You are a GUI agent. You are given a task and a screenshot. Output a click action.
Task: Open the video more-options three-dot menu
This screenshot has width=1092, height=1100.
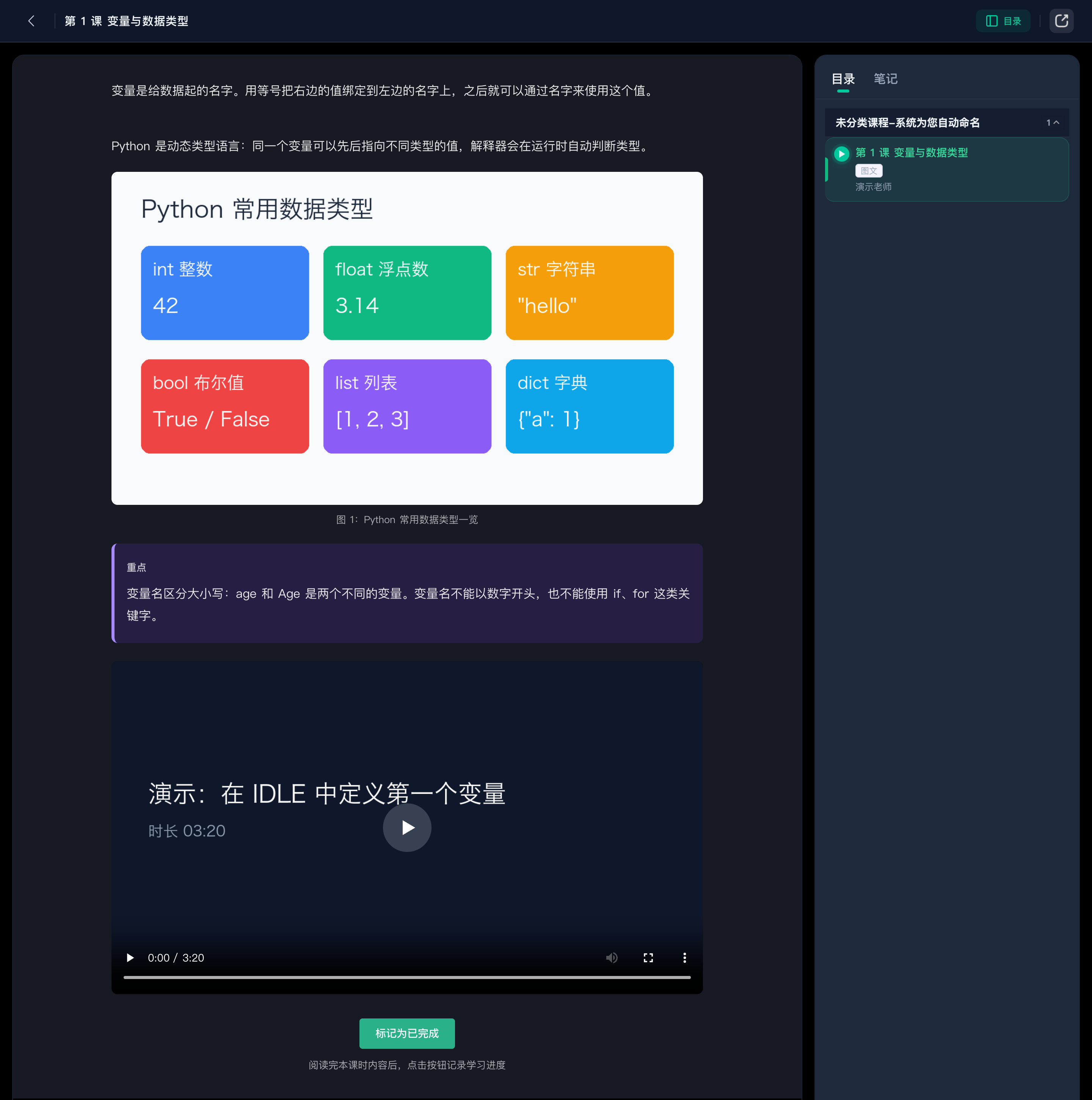[x=684, y=957]
